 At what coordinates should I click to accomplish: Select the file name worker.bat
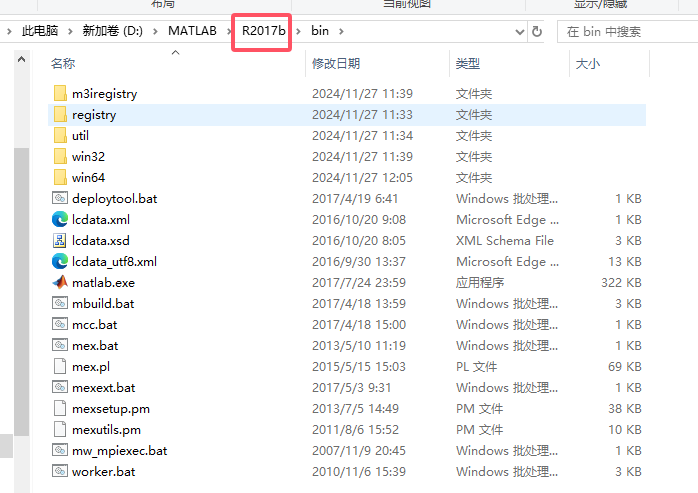click(104, 472)
